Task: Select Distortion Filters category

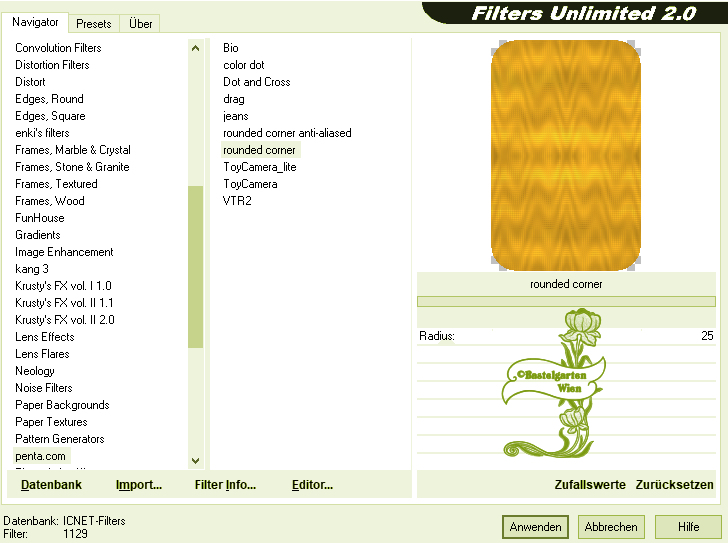Action: tap(52, 65)
